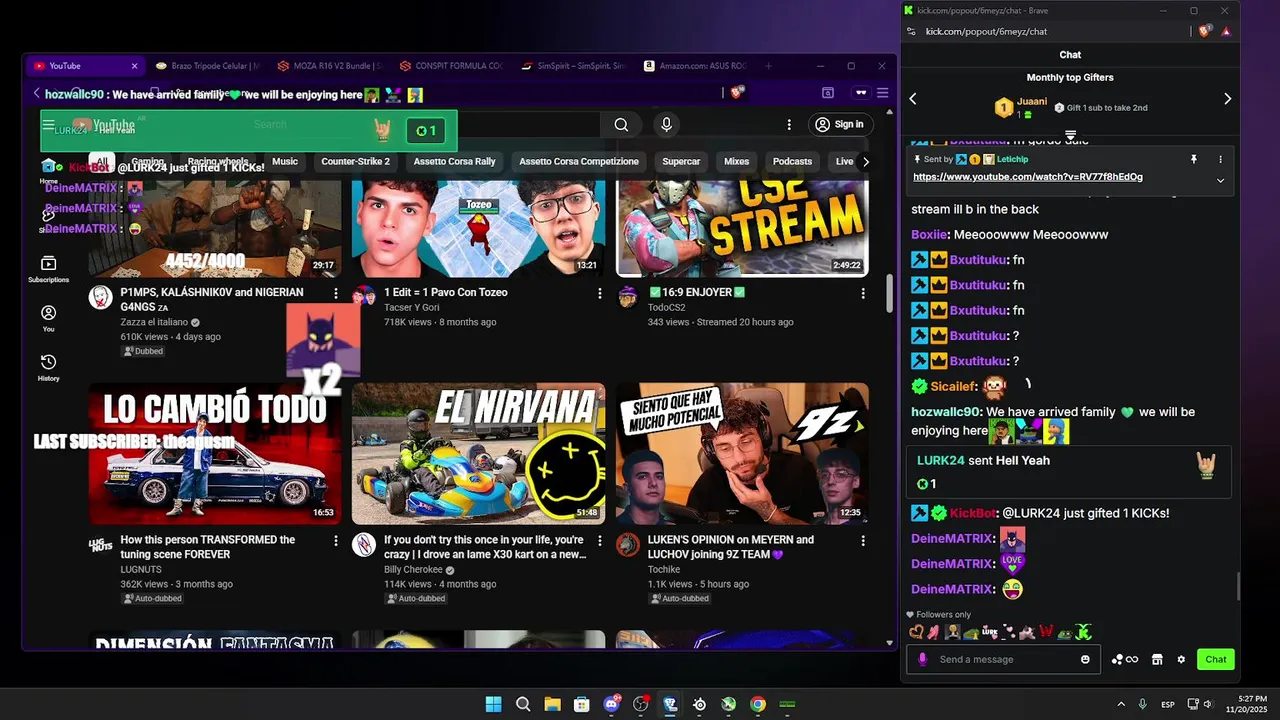Select the Mixes category chip
Screen dimensions: 1280x720
[x=736, y=161]
